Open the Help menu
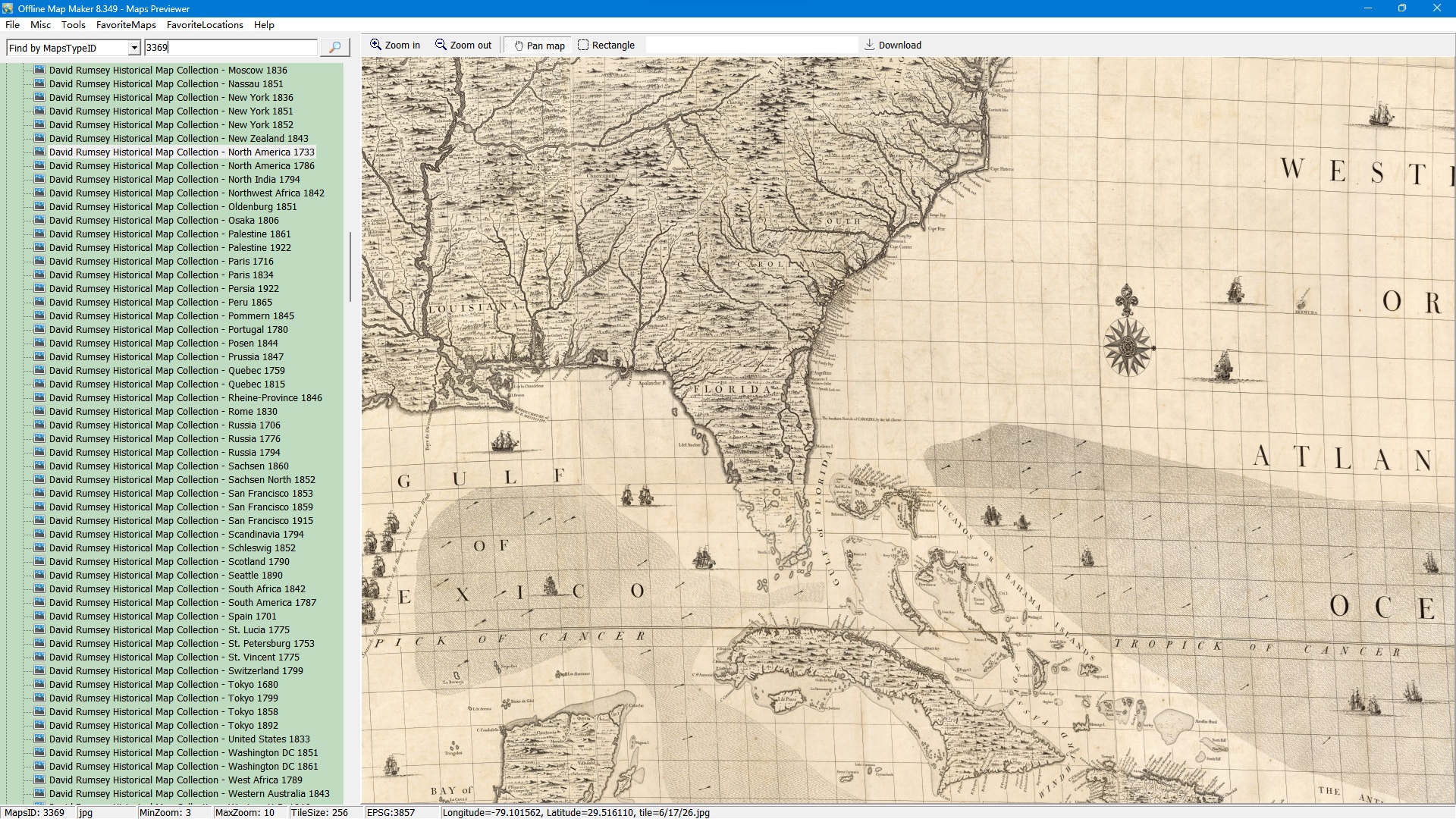The height and width of the screenshot is (819, 1456). [264, 25]
